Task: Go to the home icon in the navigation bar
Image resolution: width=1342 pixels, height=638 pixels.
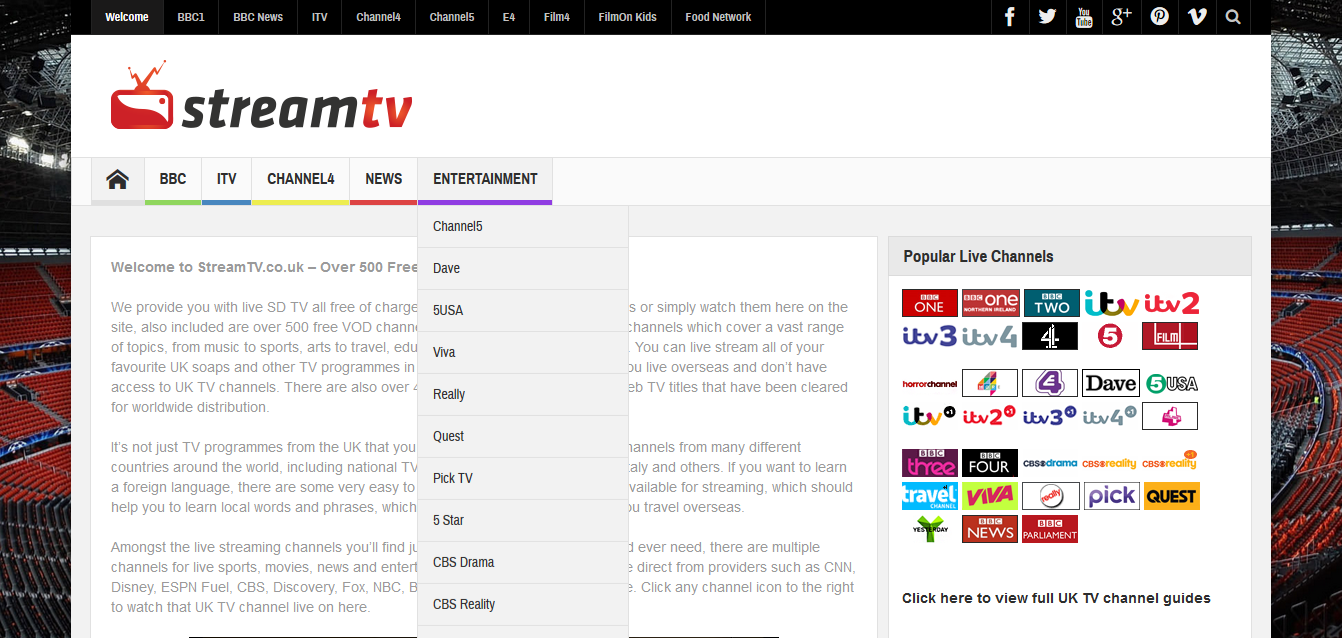Action: click(x=118, y=179)
